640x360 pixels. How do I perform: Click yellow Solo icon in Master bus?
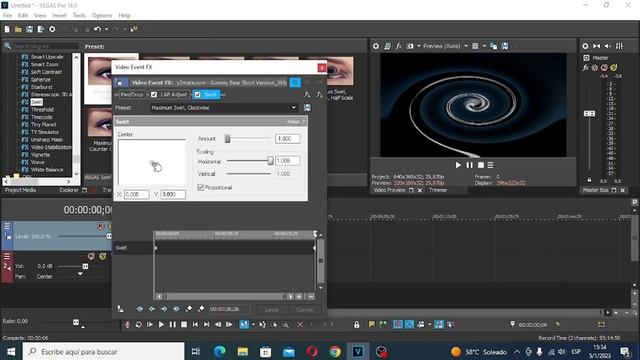click(x=614, y=67)
